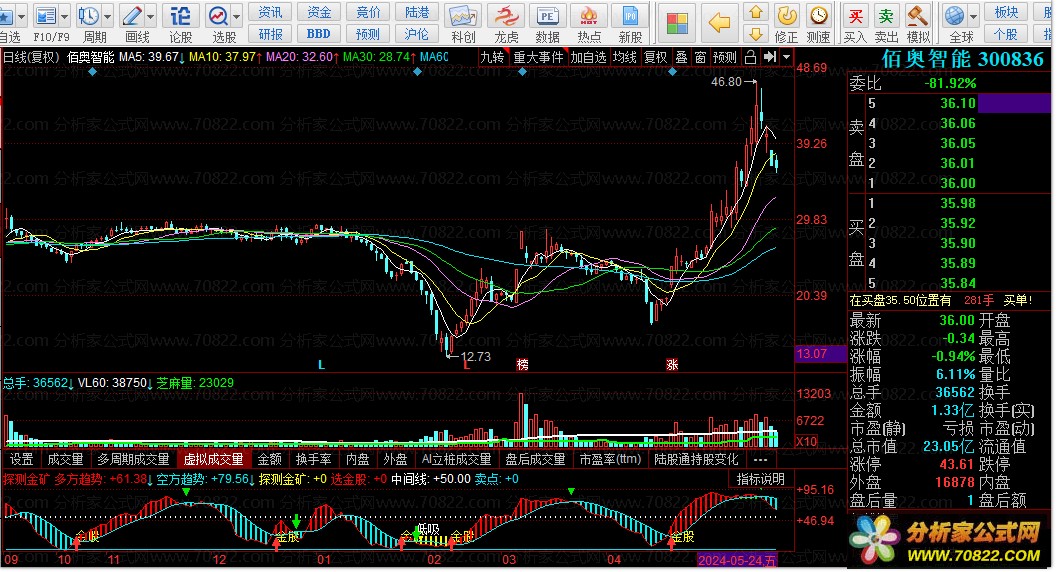1057x572 pixels.
Task: Switch to the 金额 amount tab
Action: tap(270, 459)
